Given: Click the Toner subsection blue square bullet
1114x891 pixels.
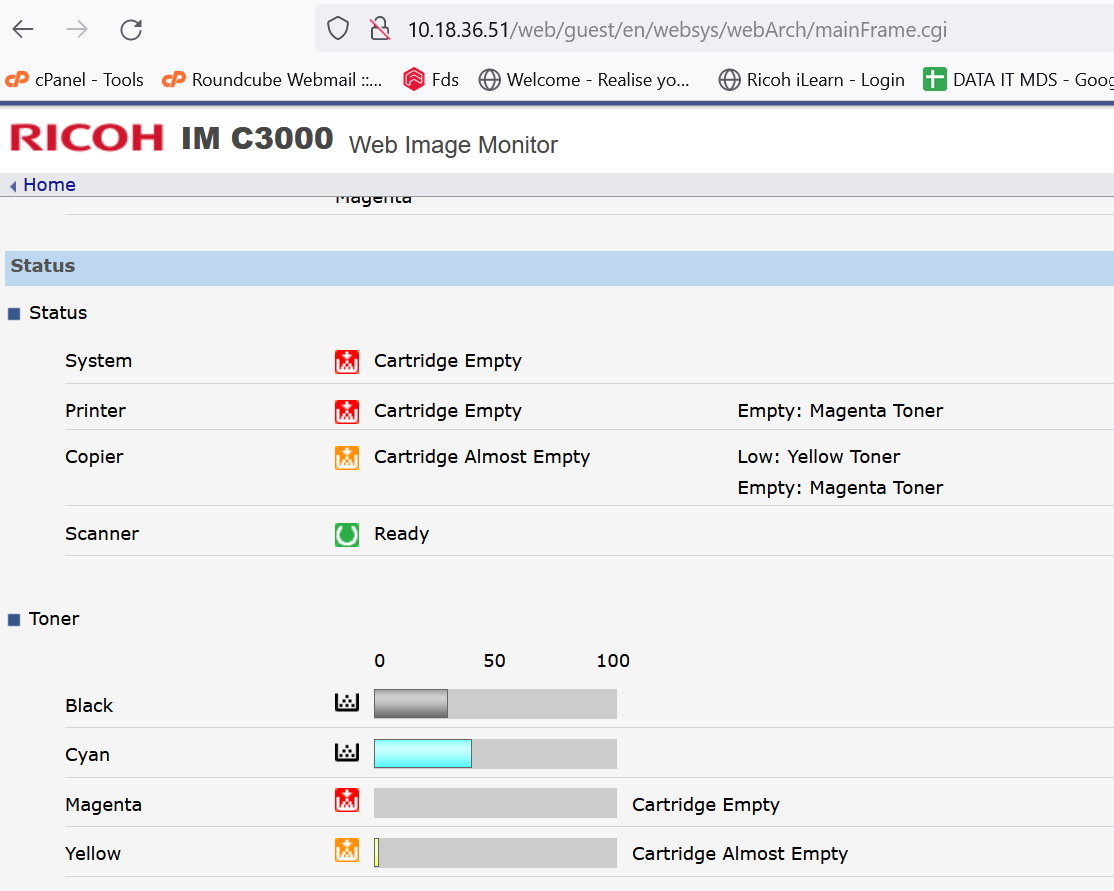Looking at the screenshot, I should [14, 620].
